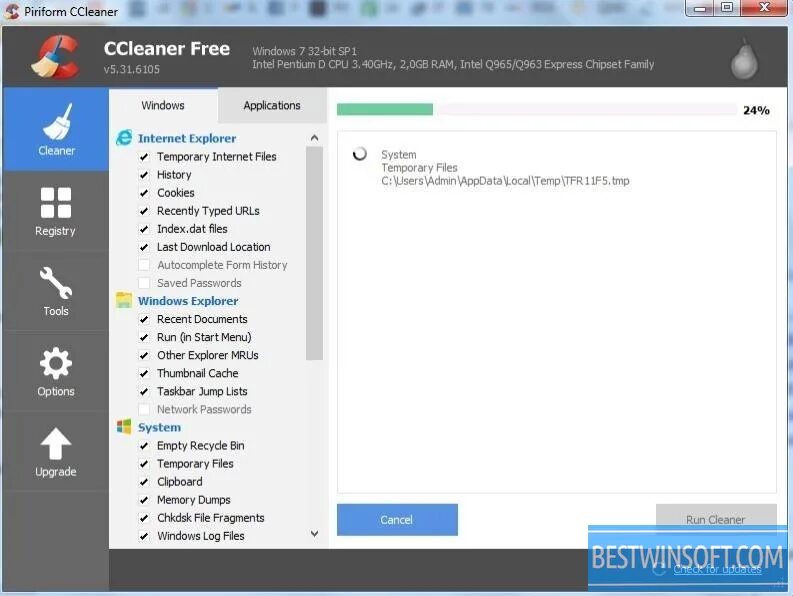Image resolution: width=793 pixels, height=596 pixels.
Task: Open the Registry section in sidebar
Action: click(56, 211)
